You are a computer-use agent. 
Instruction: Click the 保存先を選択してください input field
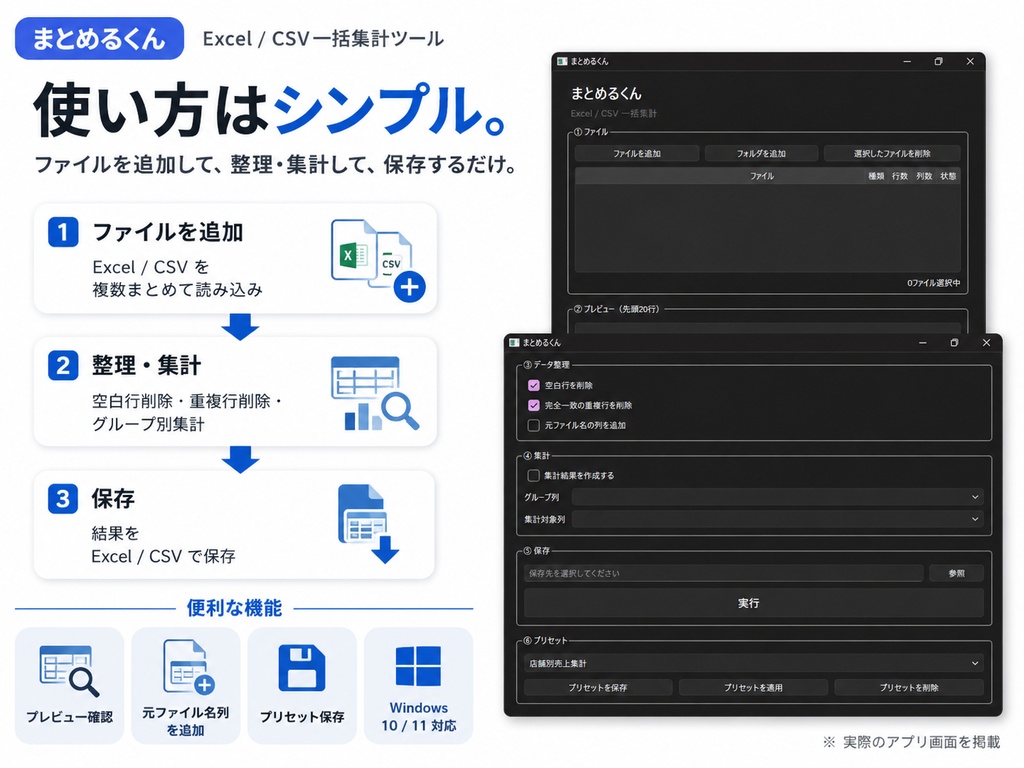click(x=724, y=573)
